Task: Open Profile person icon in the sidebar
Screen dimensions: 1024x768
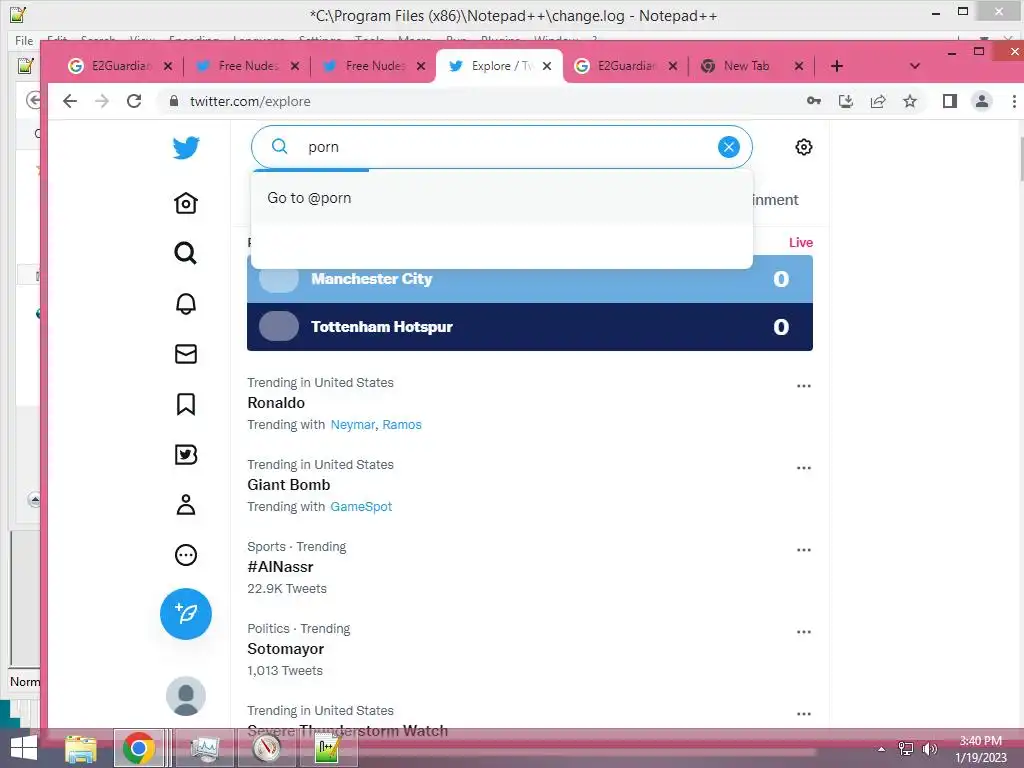Action: point(186,505)
